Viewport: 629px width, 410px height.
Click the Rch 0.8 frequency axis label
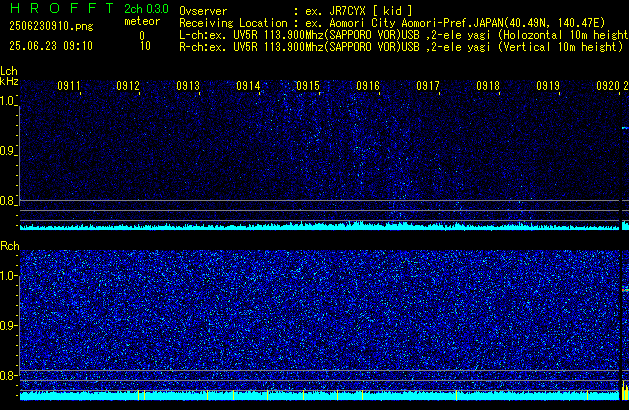coord(8,375)
